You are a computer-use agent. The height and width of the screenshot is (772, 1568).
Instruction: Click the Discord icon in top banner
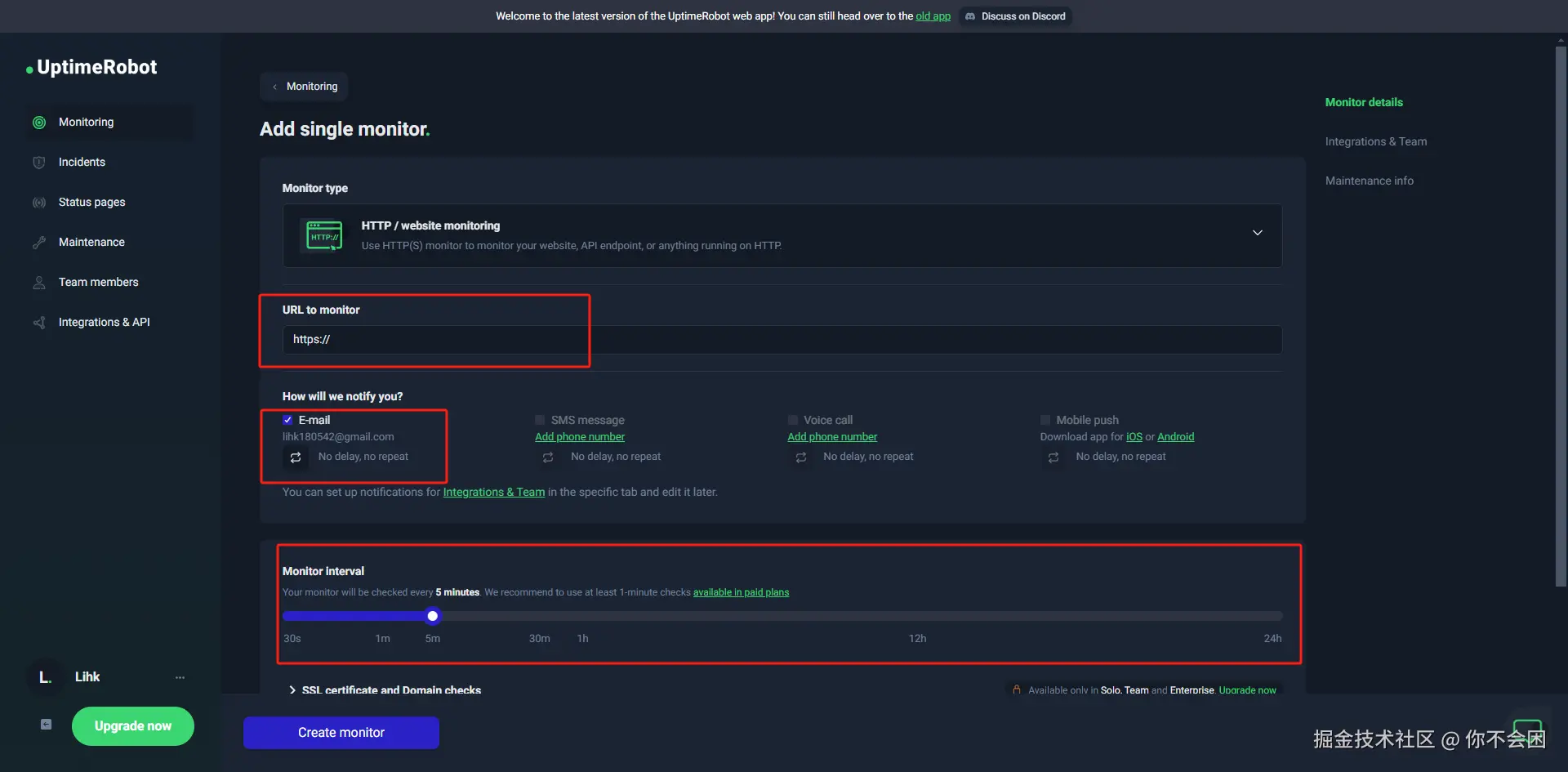[x=970, y=16]
